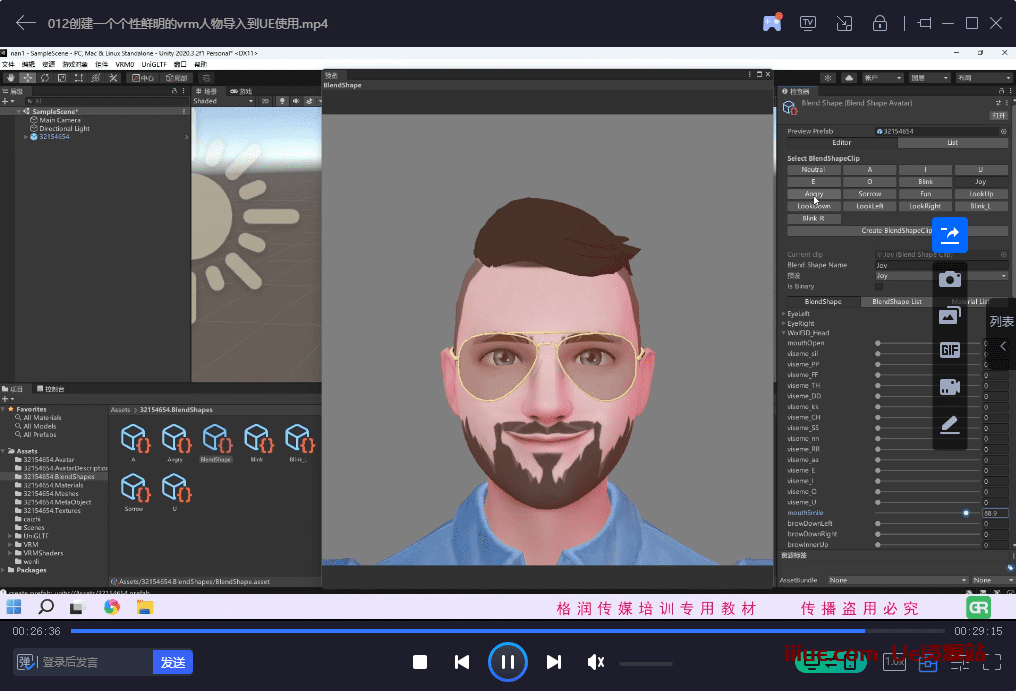Click the camera screenshot icon

click(x=949, y=279)
